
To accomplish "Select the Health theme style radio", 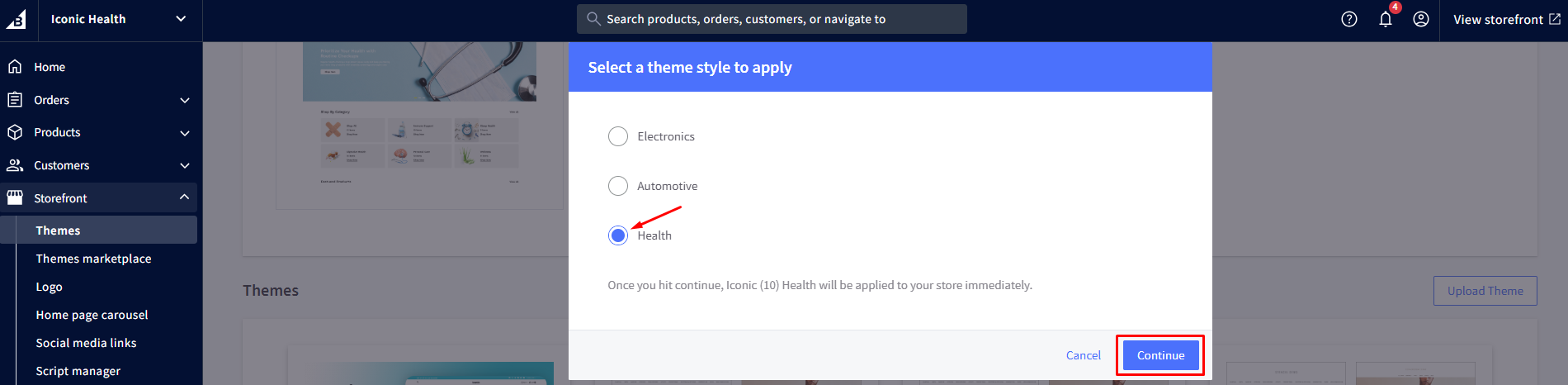I will click(x=618, y=235).
